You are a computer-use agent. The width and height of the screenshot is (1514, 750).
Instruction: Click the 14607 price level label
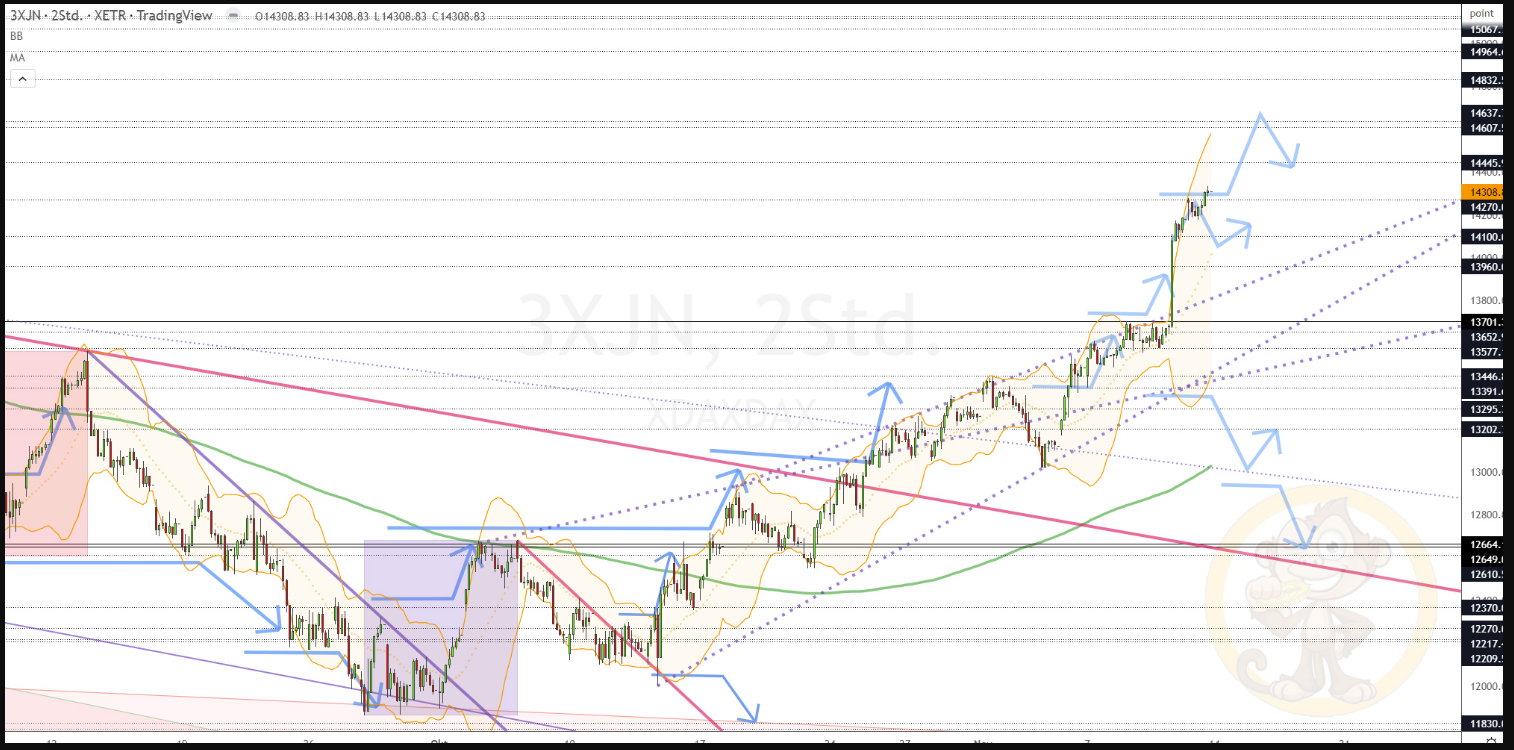pyautogui.click(x=1483, y=127)
